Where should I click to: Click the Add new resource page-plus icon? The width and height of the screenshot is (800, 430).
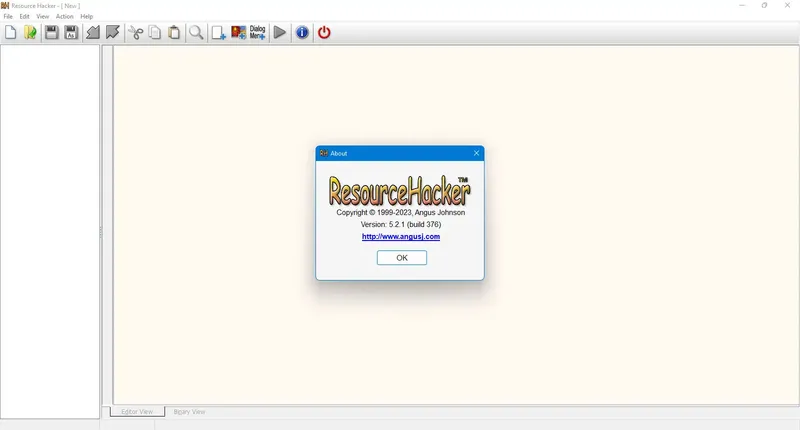point(218,33)
